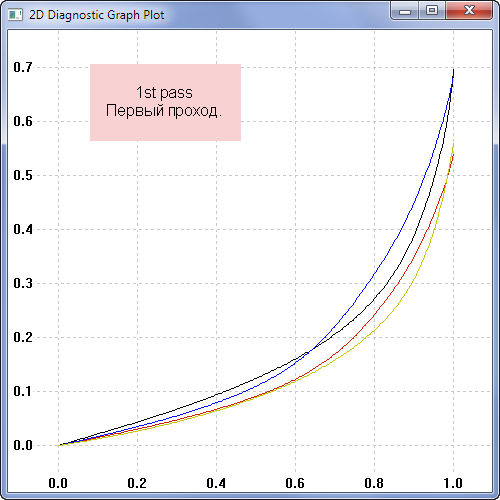Click y-axis label 0.1
This screenshot has width=500, height=500.
coord(23,391)
